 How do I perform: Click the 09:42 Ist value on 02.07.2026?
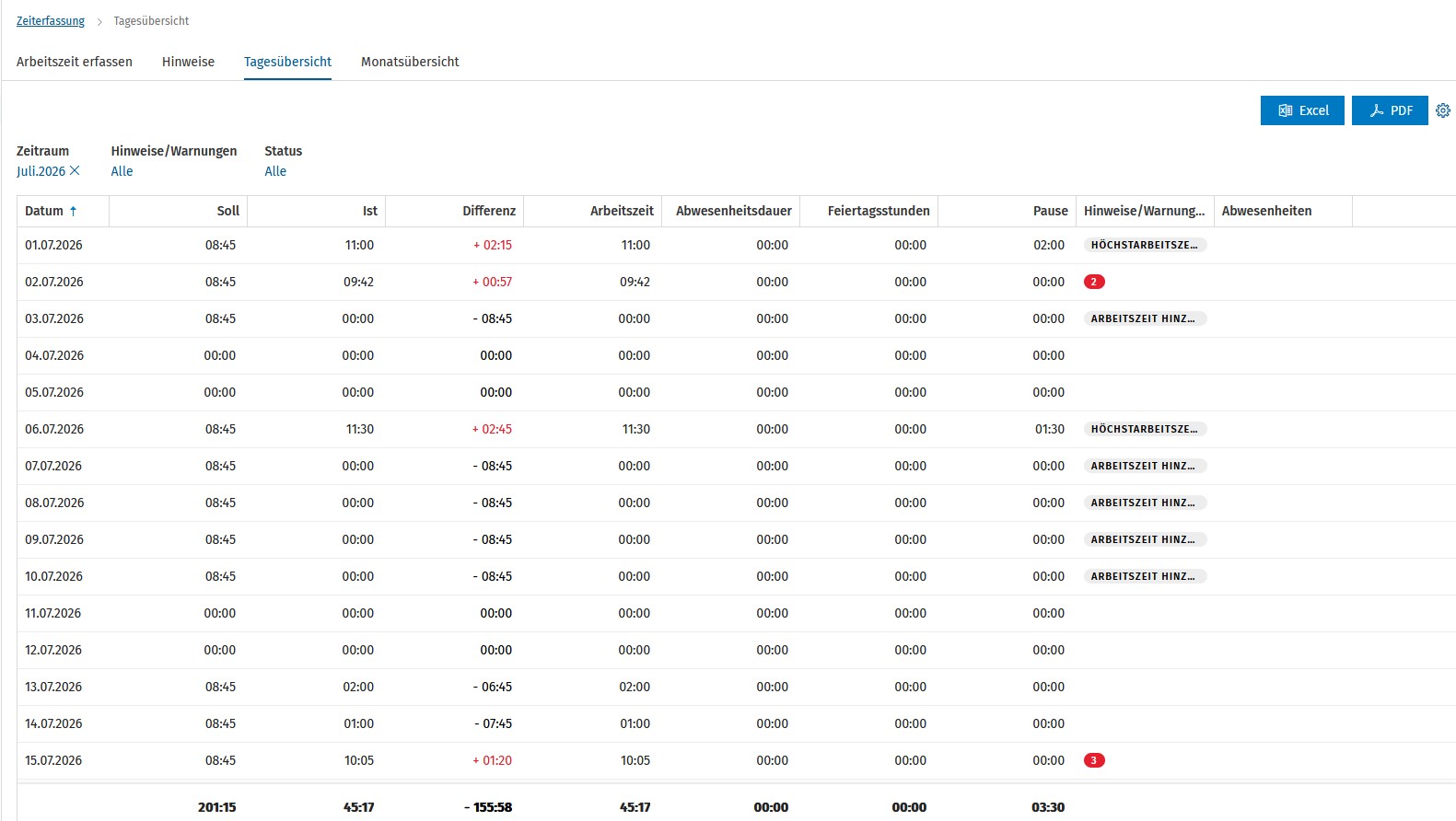(x=358, y=282)
